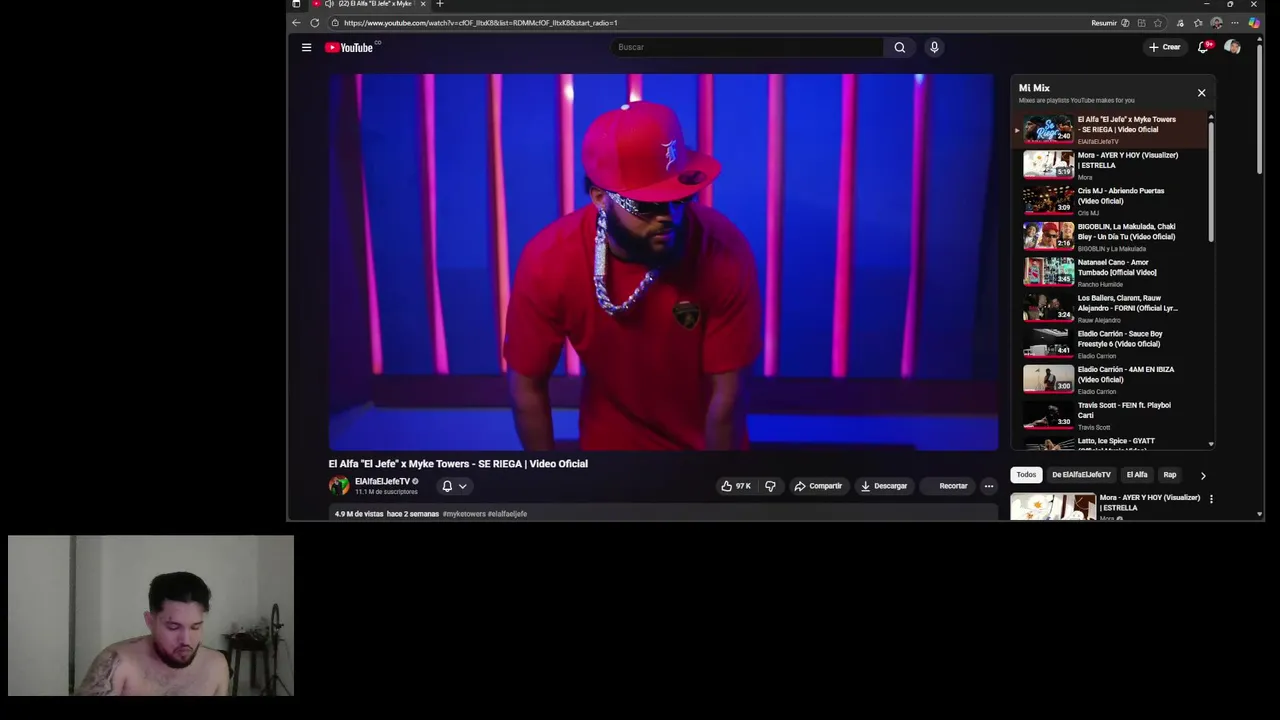The height and width of the screenshot is (720, 1280).
Task: Click the Mi Mix playlist scrollbar
Action: (1211, 180)
